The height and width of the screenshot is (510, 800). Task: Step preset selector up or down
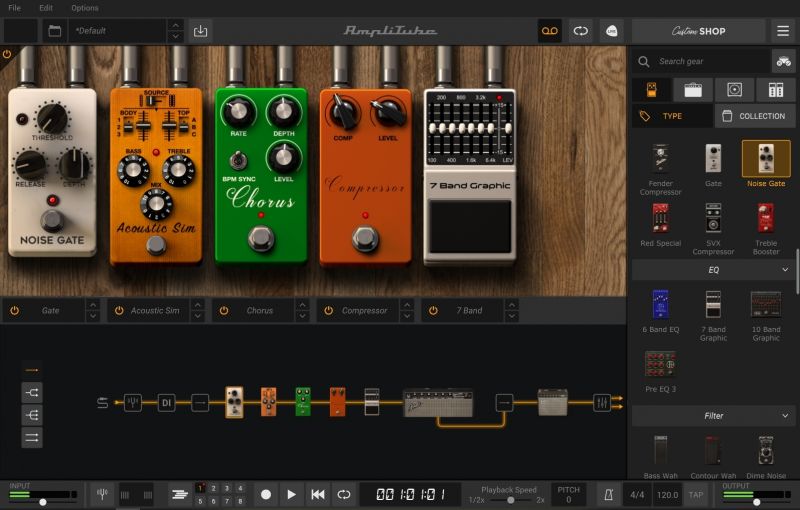pos(176,31)
